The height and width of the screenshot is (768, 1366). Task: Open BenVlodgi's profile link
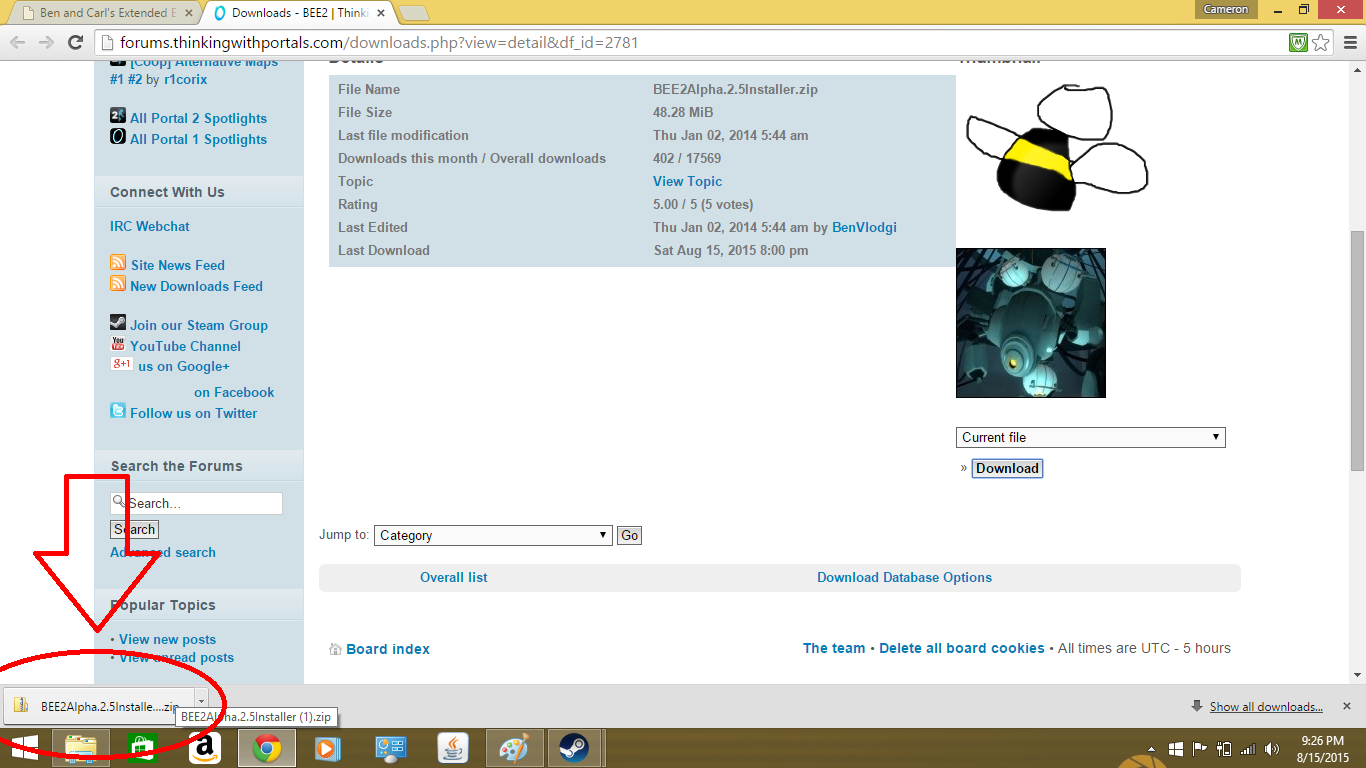click(864, 227)
